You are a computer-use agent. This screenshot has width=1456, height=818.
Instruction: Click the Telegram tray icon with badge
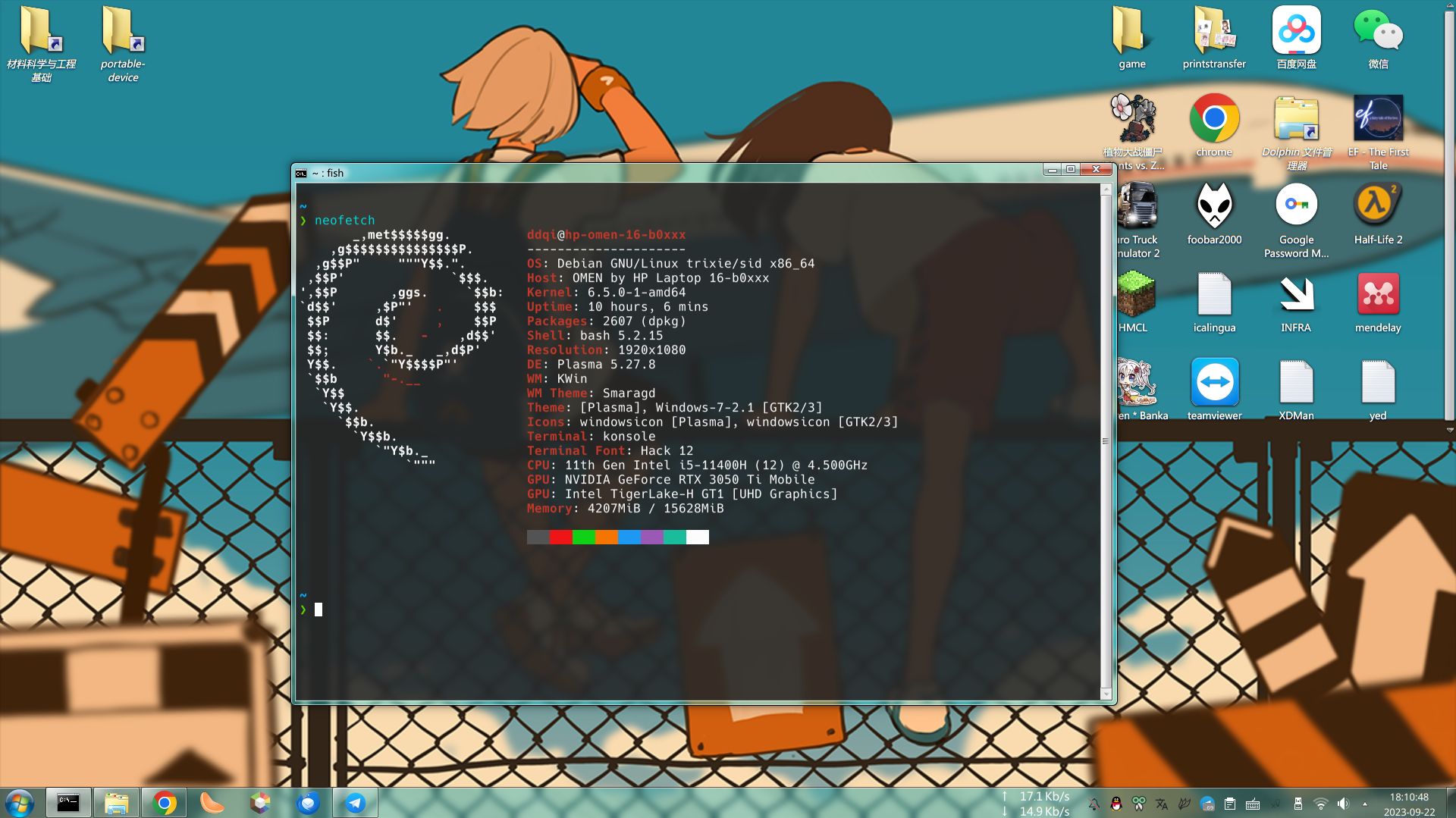1207,804
